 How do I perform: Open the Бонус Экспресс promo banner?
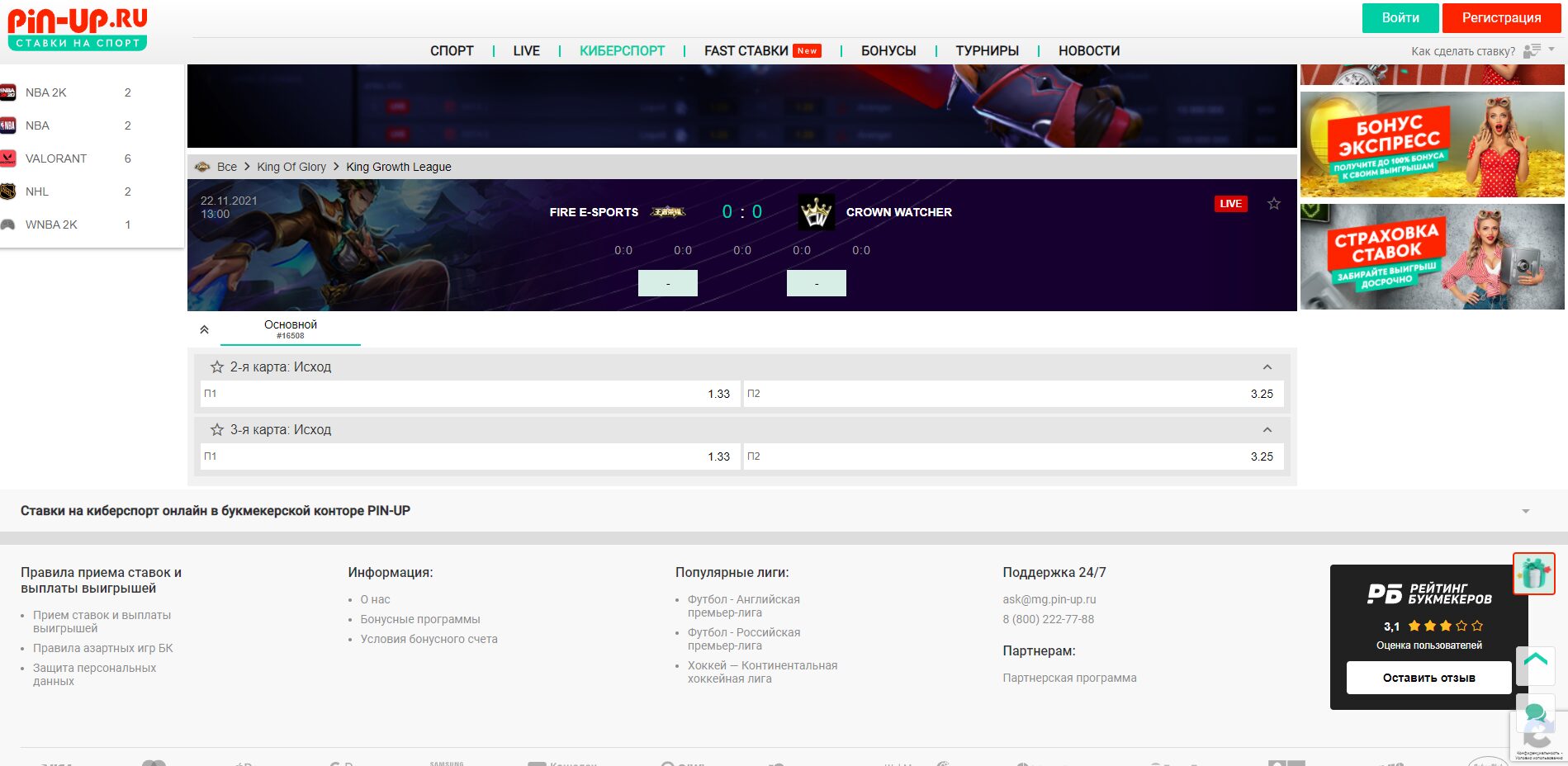pos(1432,144)
